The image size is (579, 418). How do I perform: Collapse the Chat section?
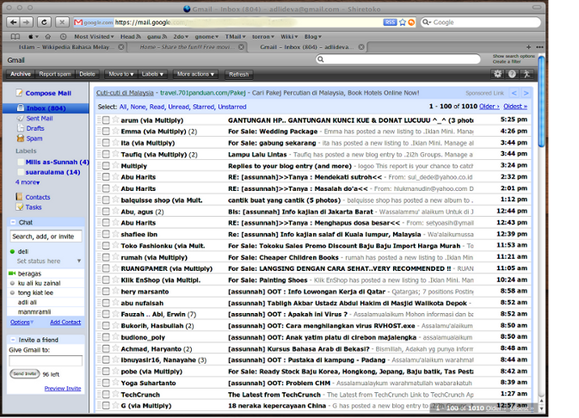pos(13,222)
